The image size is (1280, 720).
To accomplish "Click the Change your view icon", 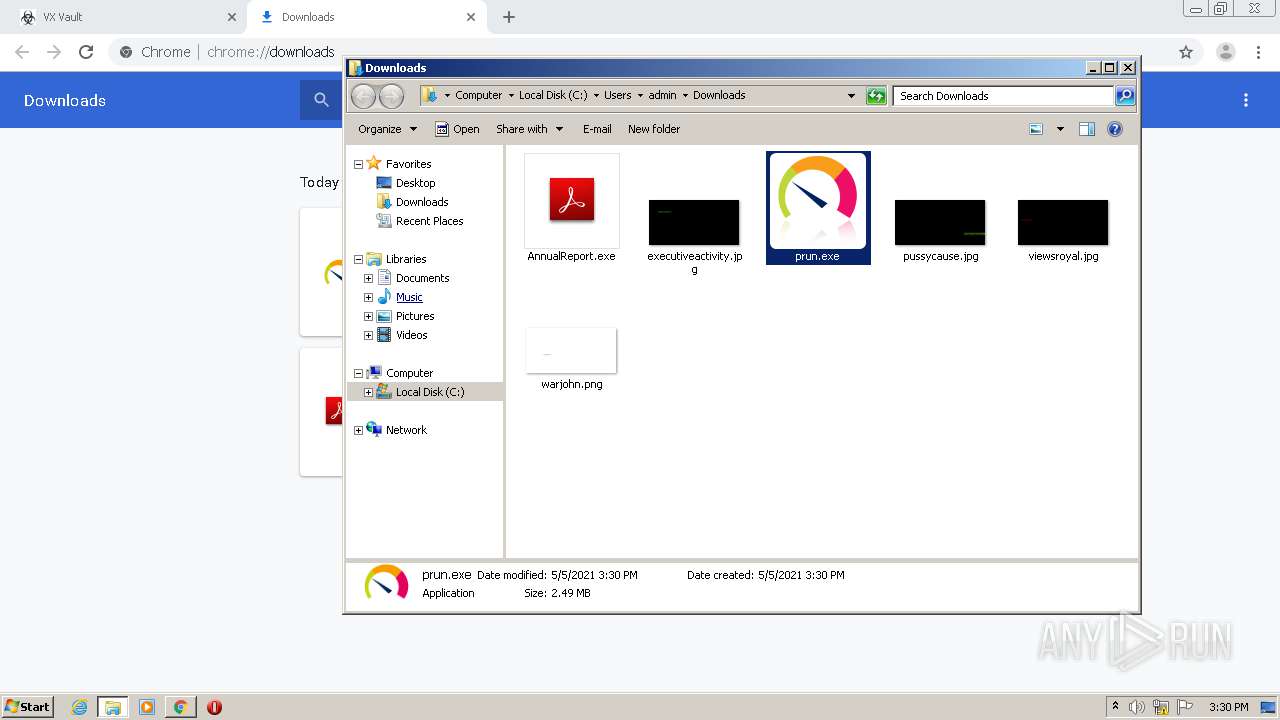I will coord(1036,129).
